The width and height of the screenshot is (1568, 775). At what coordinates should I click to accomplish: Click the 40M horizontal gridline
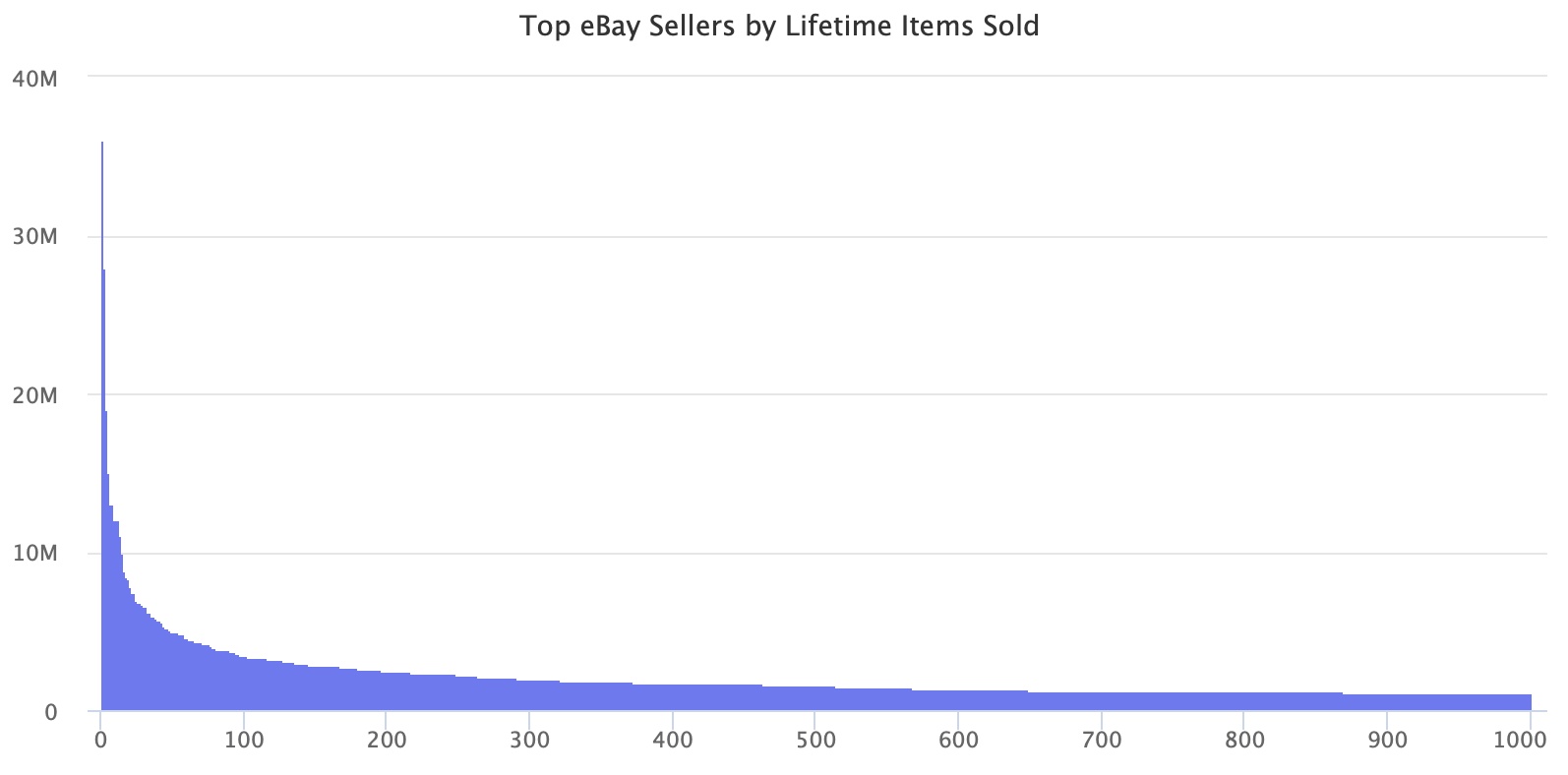point(787,76)
